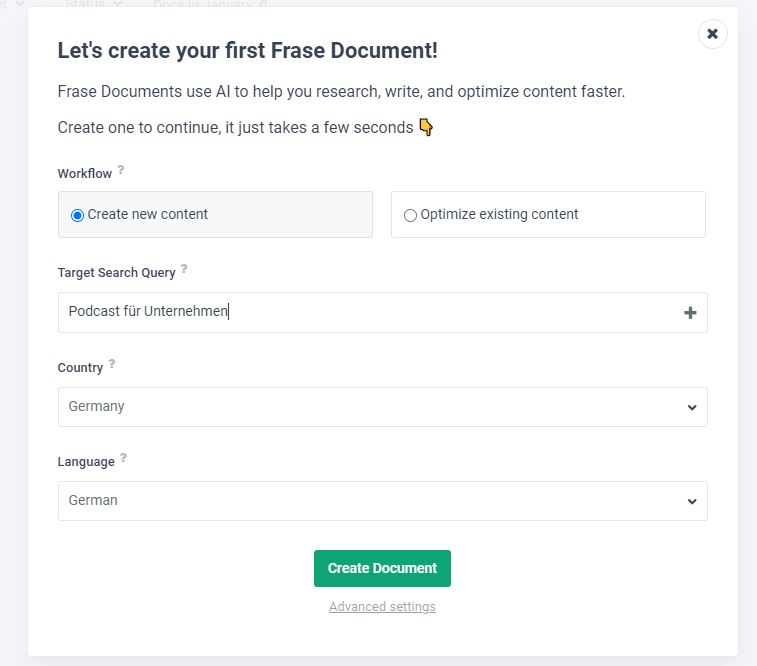The height and width of the screenshot is (666, 757).
Task: Click the pointing hand emoji
Action: point(426,127)
